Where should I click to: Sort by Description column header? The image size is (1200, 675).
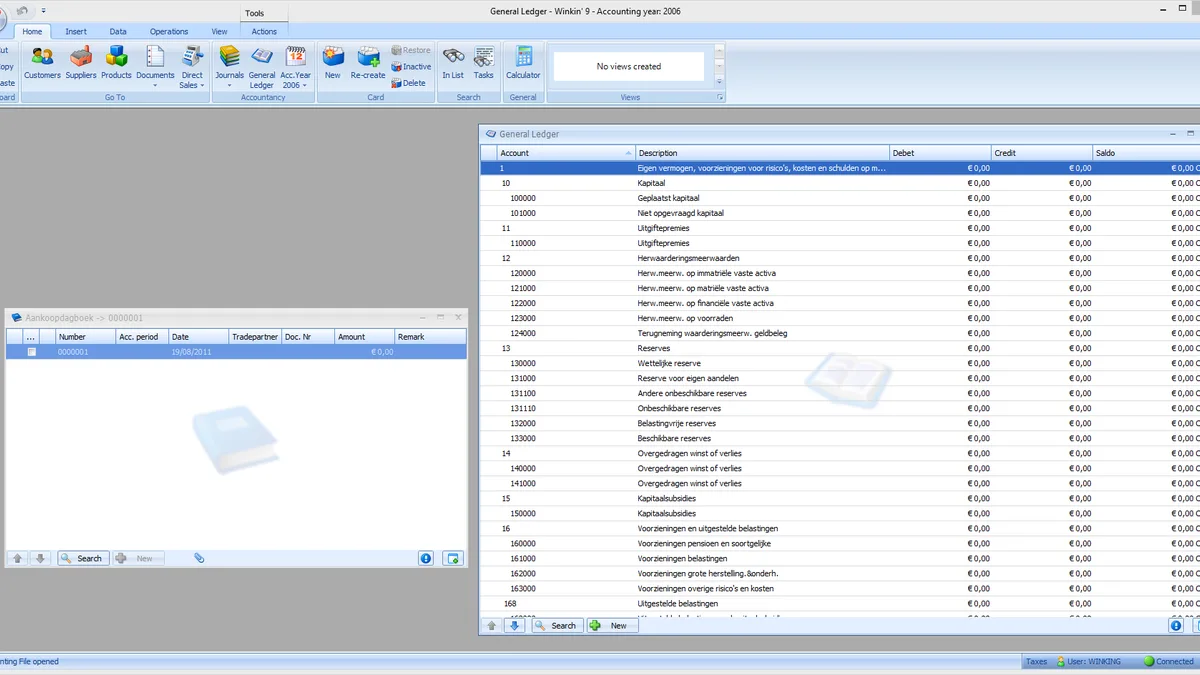[762, 153]
